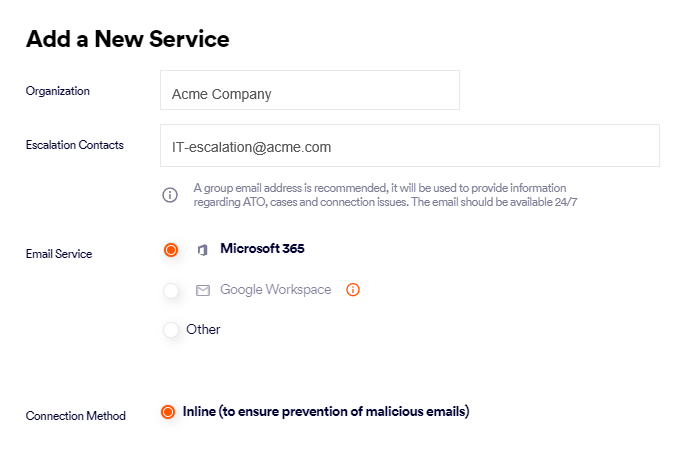Image resolution: width=687 pixels, height=450 pixels.
Task: Click the Escalation Contacts field label
Action: [x=75, y=145]
